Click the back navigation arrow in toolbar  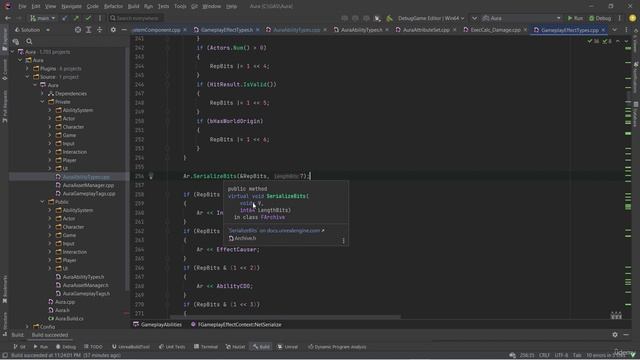click(7, 18)
